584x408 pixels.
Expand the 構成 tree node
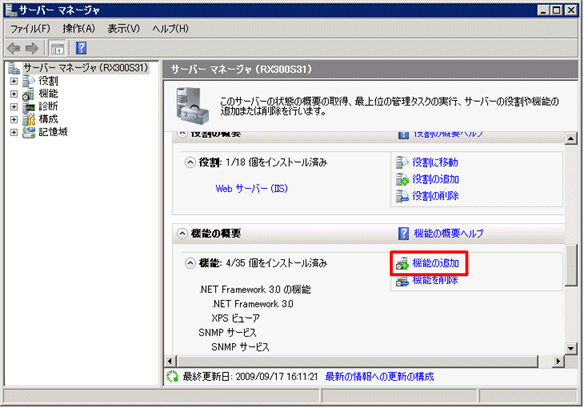coord(14,120)
